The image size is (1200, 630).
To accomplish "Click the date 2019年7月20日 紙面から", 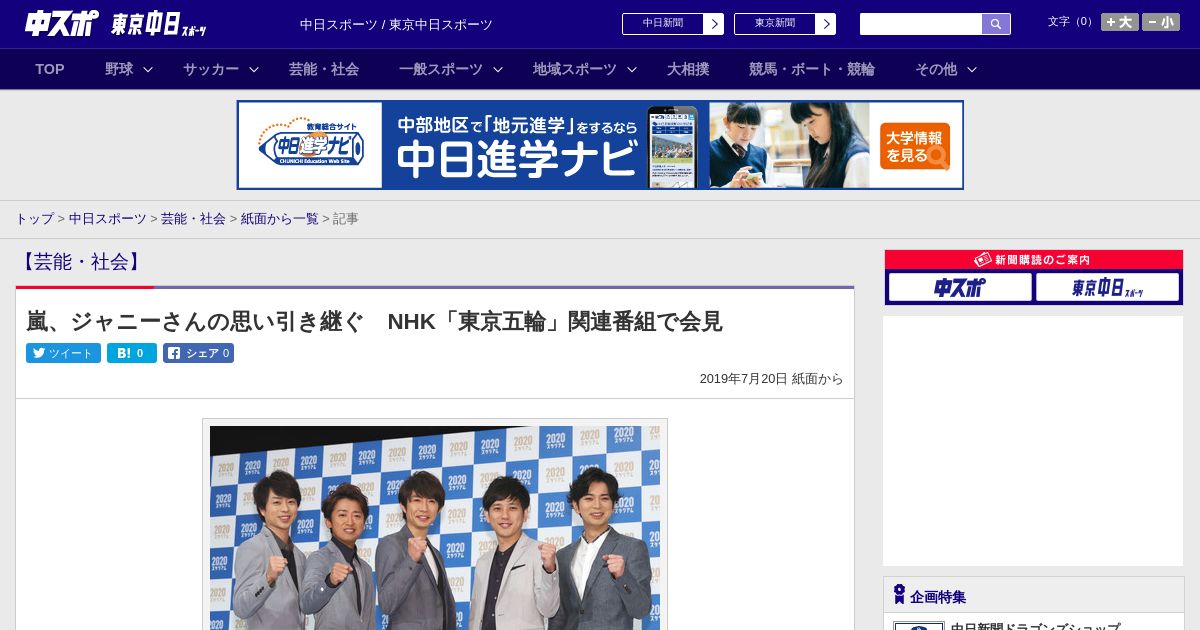I will click(771, 379).
